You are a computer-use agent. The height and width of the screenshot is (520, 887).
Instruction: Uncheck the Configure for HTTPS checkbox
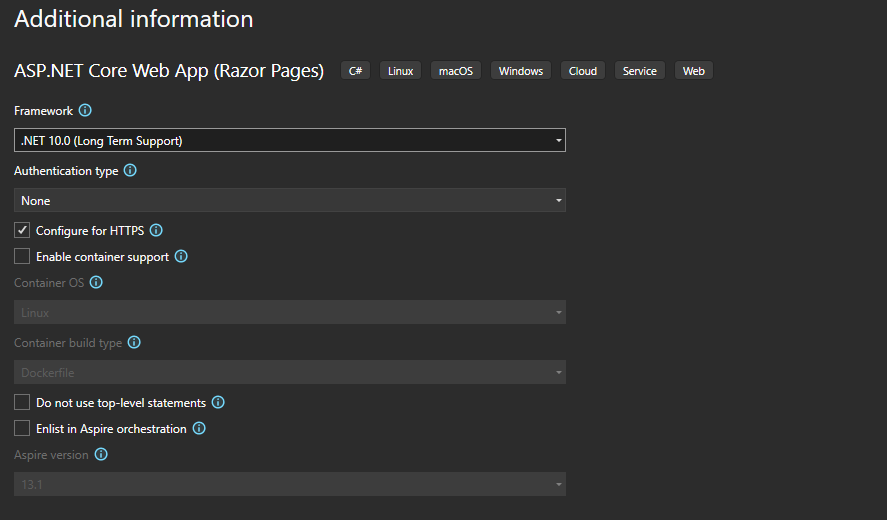click(x=22, y=230)
